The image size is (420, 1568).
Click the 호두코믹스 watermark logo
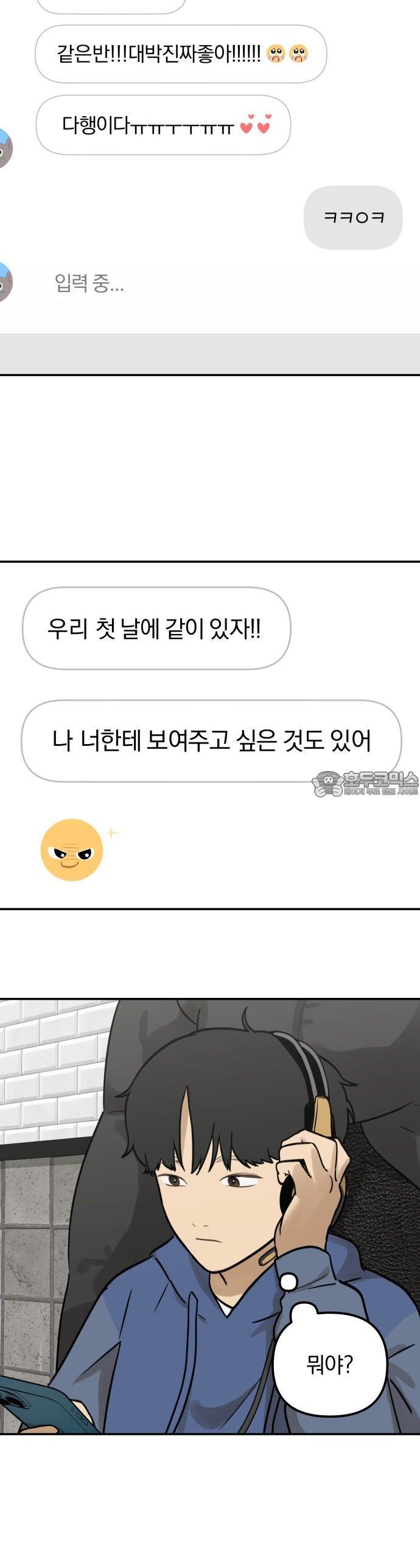(x=365, y=784)
